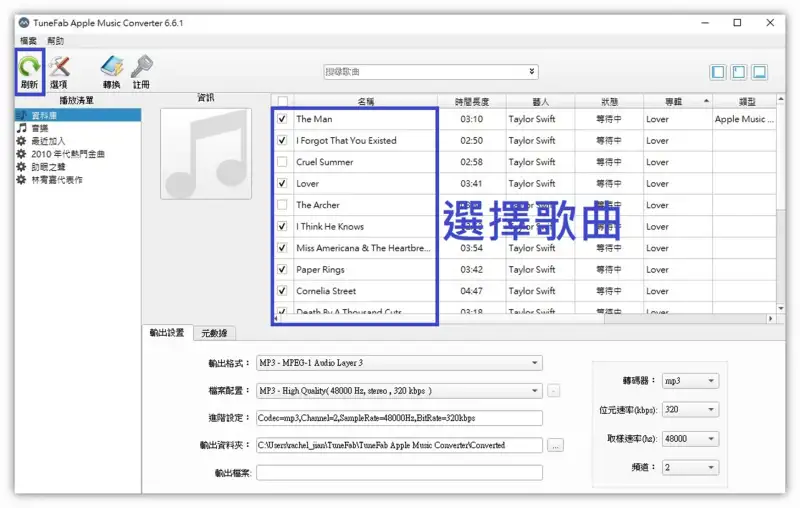Uncheck Miss Americana & The Heartbreak Prince
This screenshot has height=508, width=800.
tap(282, 248)
